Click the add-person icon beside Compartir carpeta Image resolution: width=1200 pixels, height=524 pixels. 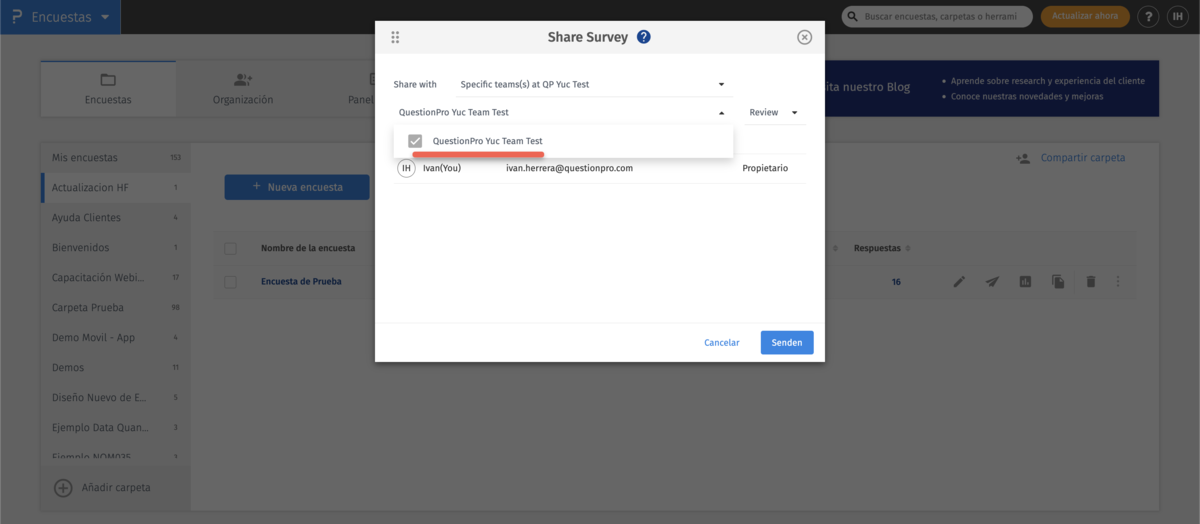pyautogui.click(x=1023, y=158)
